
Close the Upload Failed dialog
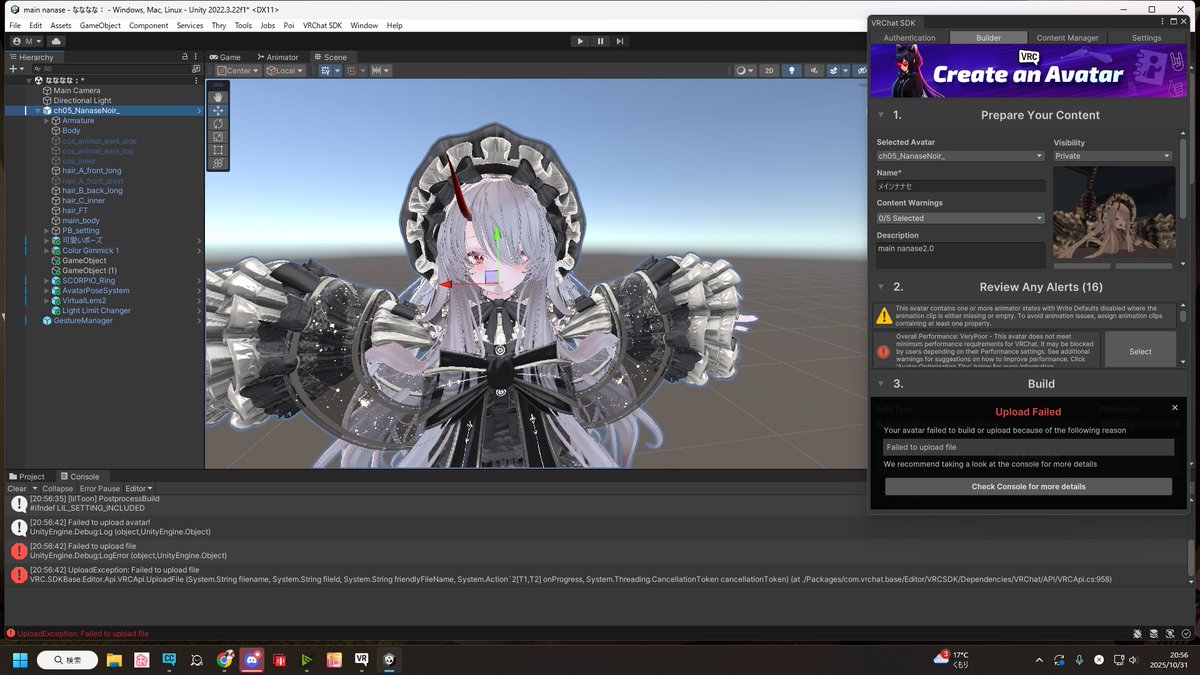1174,408
